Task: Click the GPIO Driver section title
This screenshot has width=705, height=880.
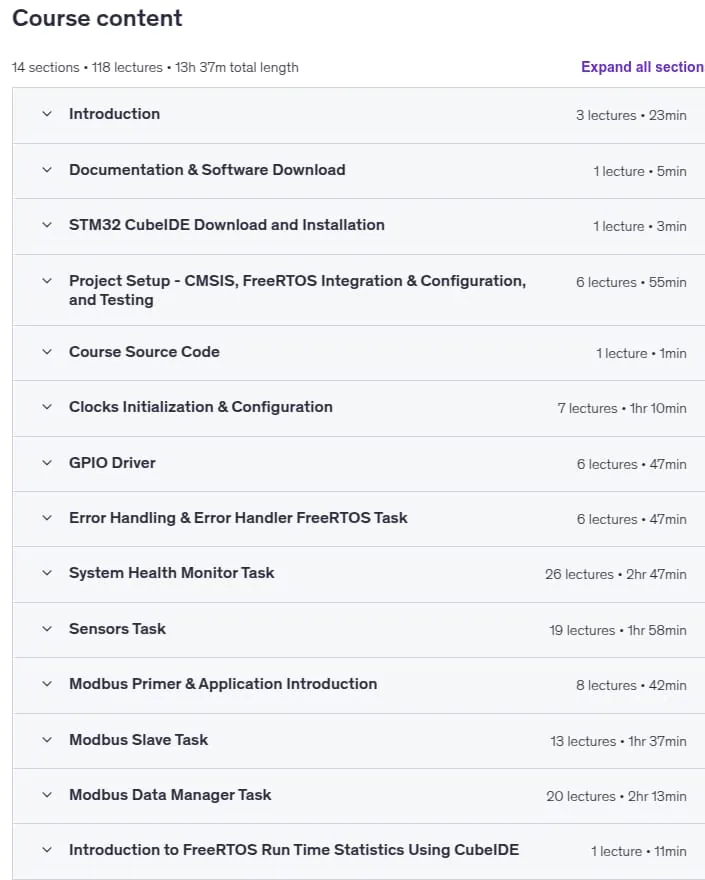Action: tap(112, 462)
